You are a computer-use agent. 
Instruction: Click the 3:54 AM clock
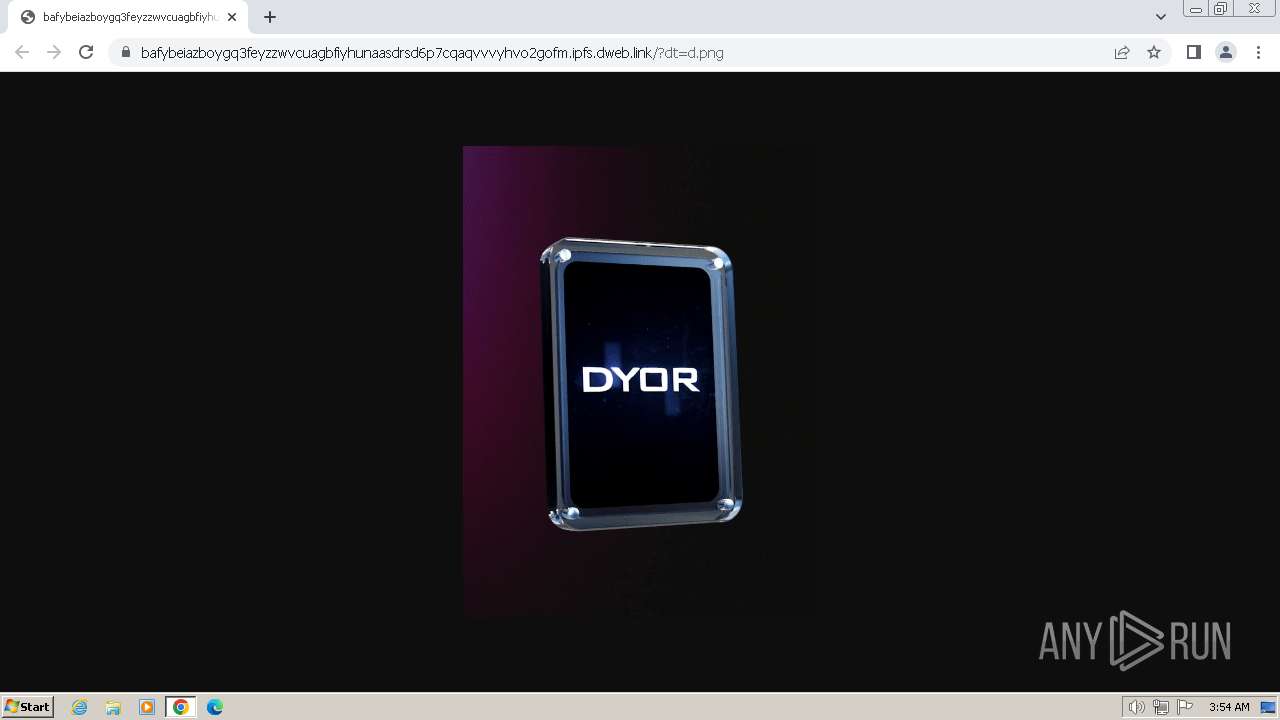(1229, 707)
